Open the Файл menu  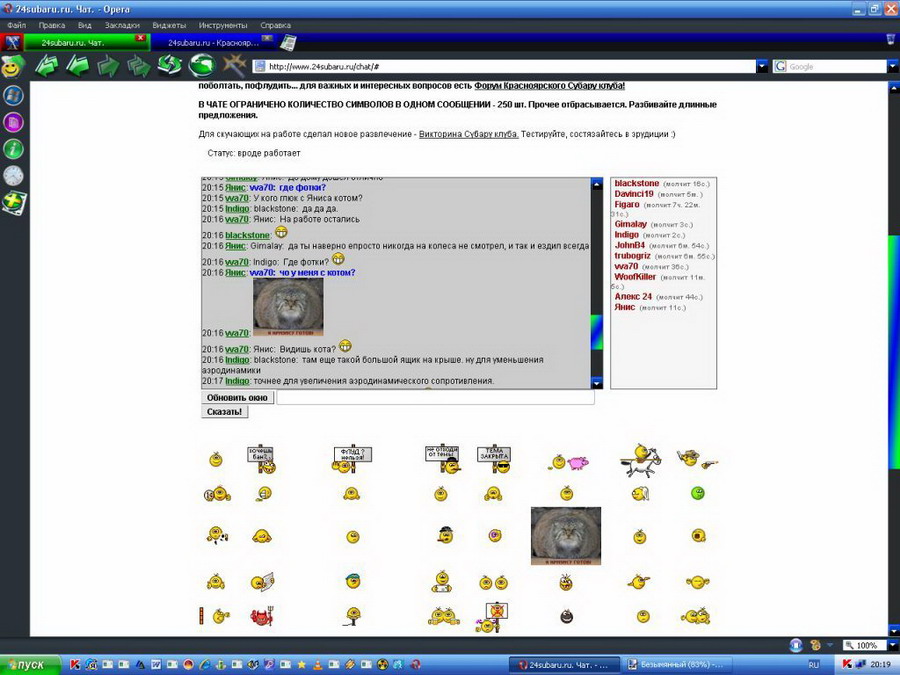click(17, 25)
